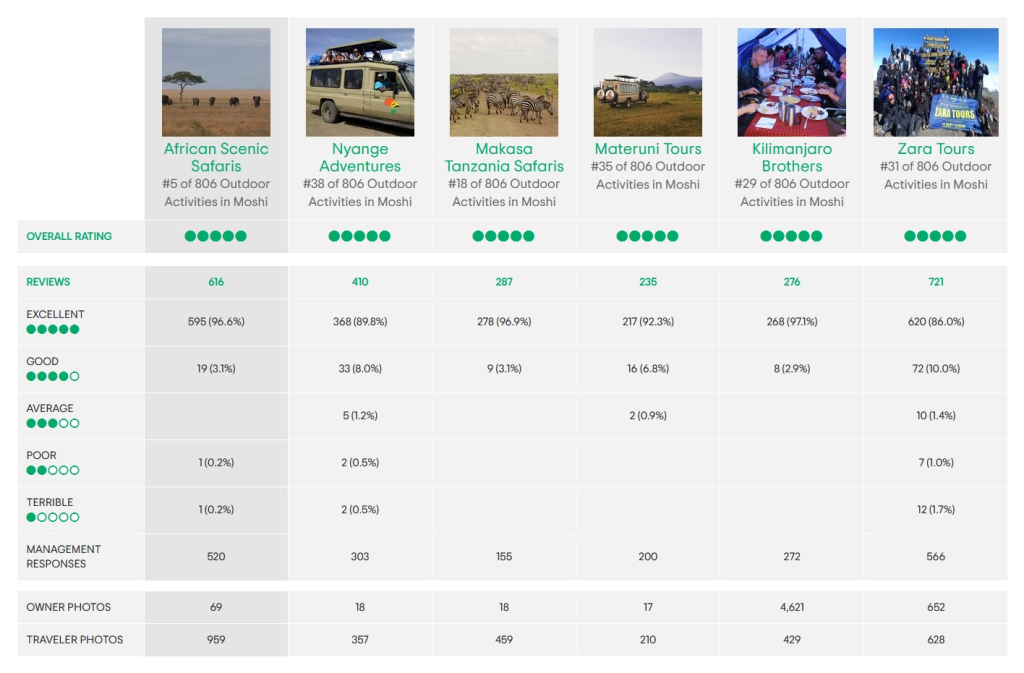
Task: Click the 268 (97.1%) excellent value
Action: 792,322
